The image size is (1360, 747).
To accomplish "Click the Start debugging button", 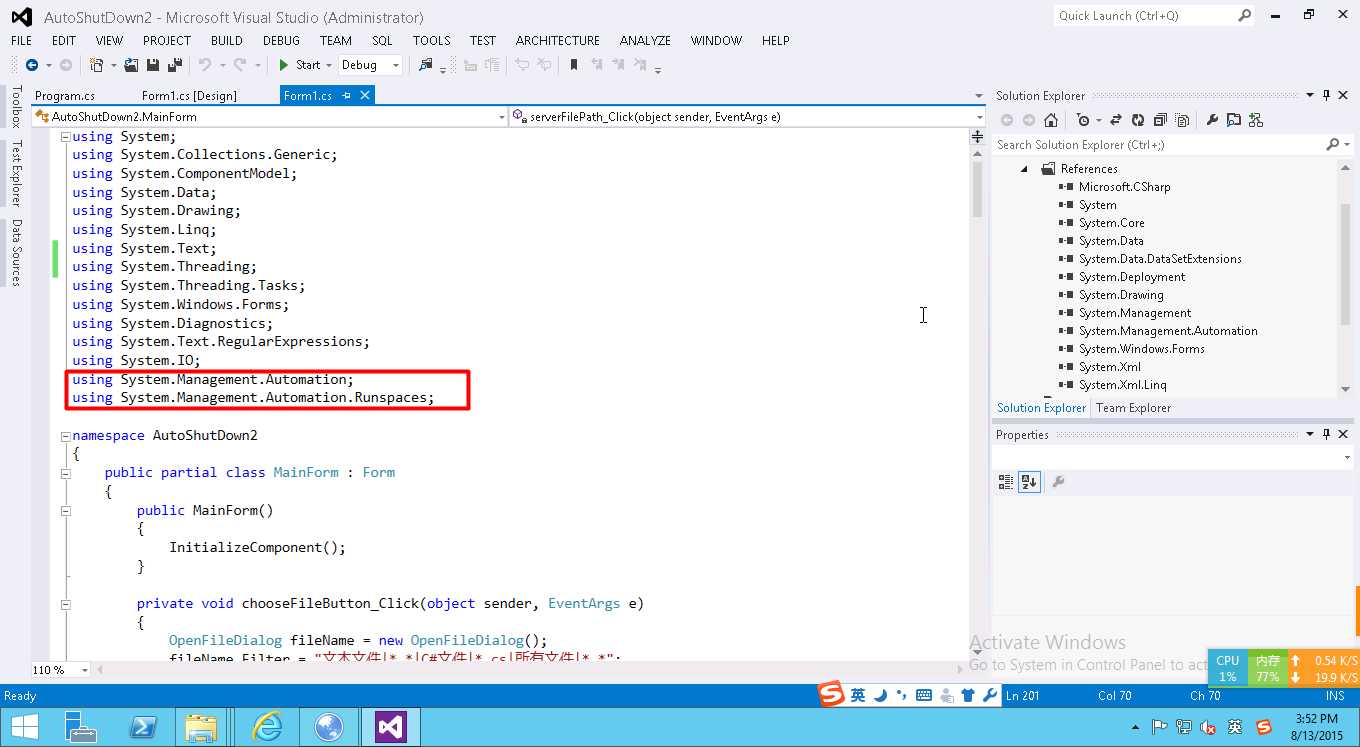I will click(x=298, y=65).
